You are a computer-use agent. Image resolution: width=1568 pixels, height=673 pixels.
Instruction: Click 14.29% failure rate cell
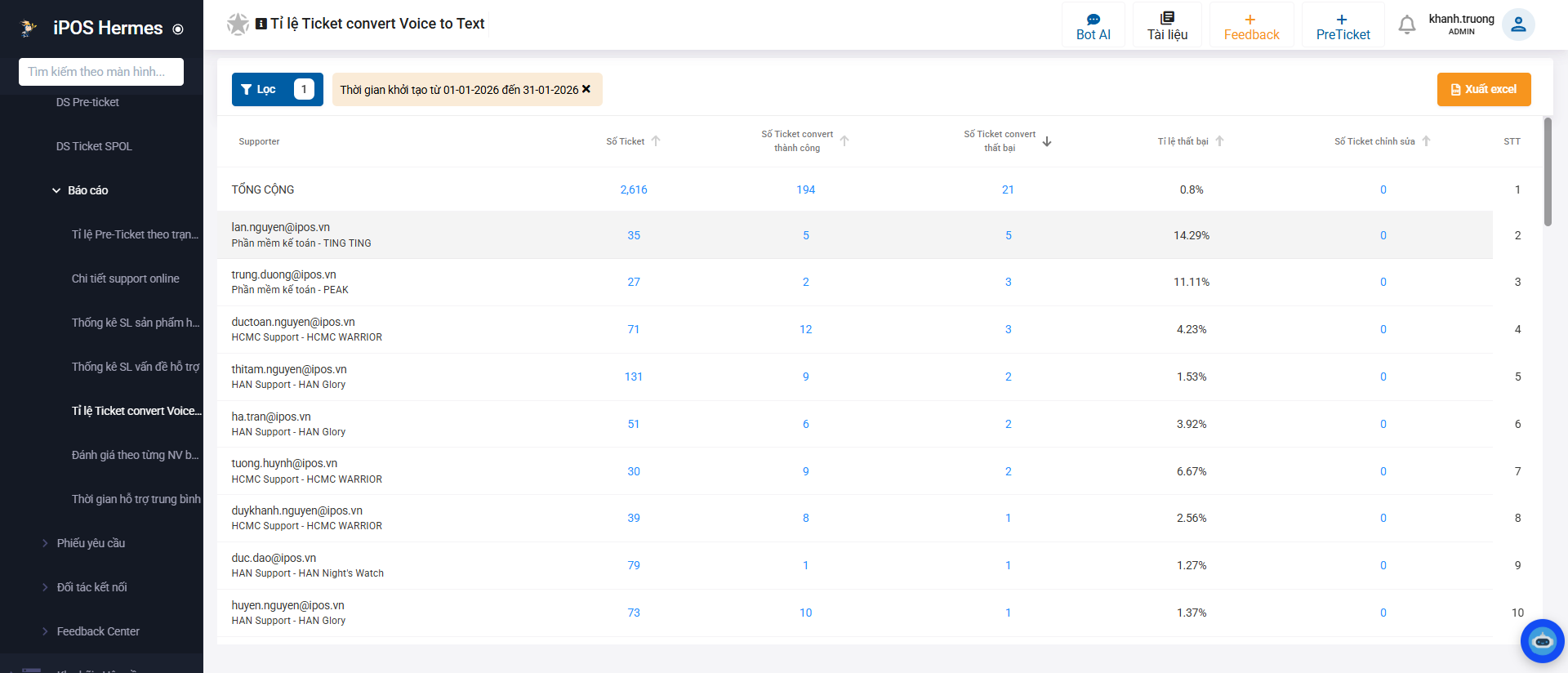click(x=1192, y=235)
